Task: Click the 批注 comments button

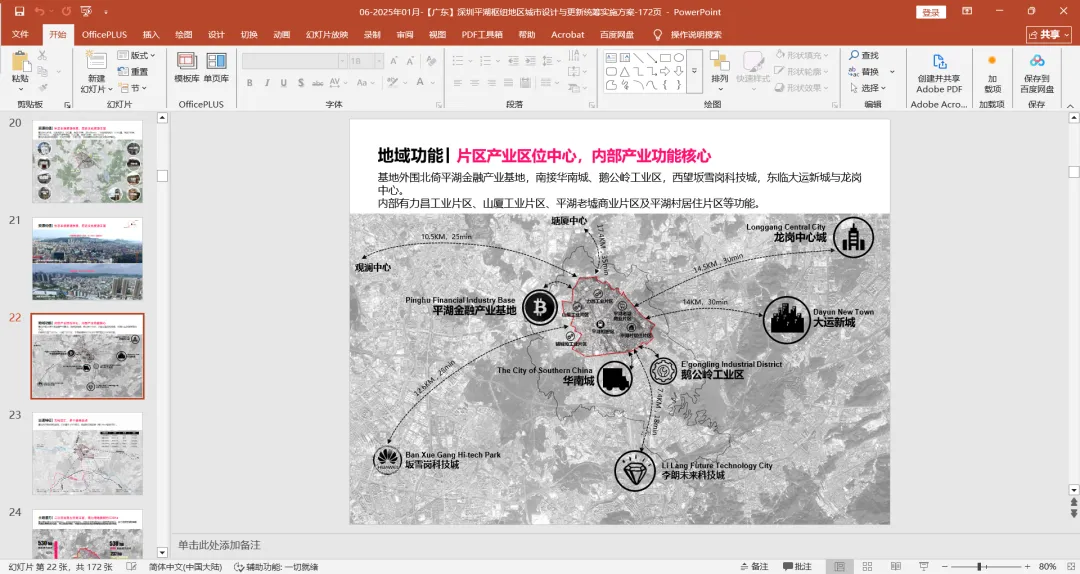Action: (797, 566)
